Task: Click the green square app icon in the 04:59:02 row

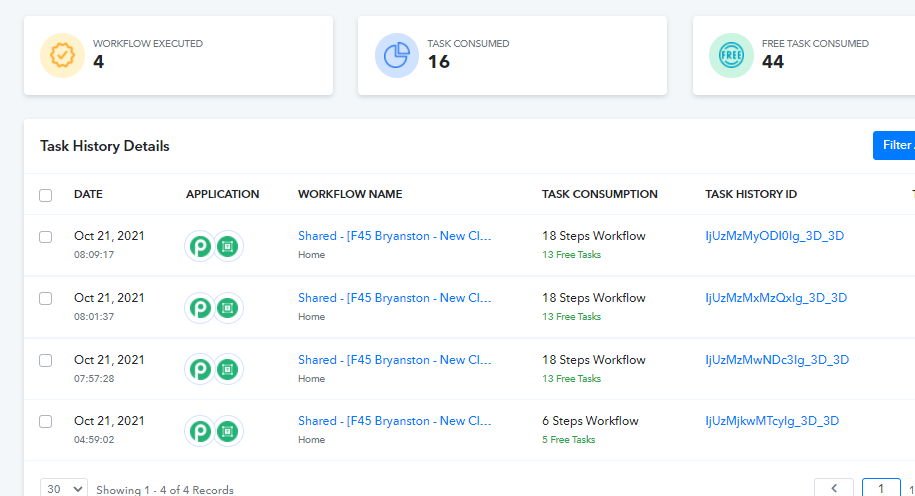Action: tap(228, 431)
